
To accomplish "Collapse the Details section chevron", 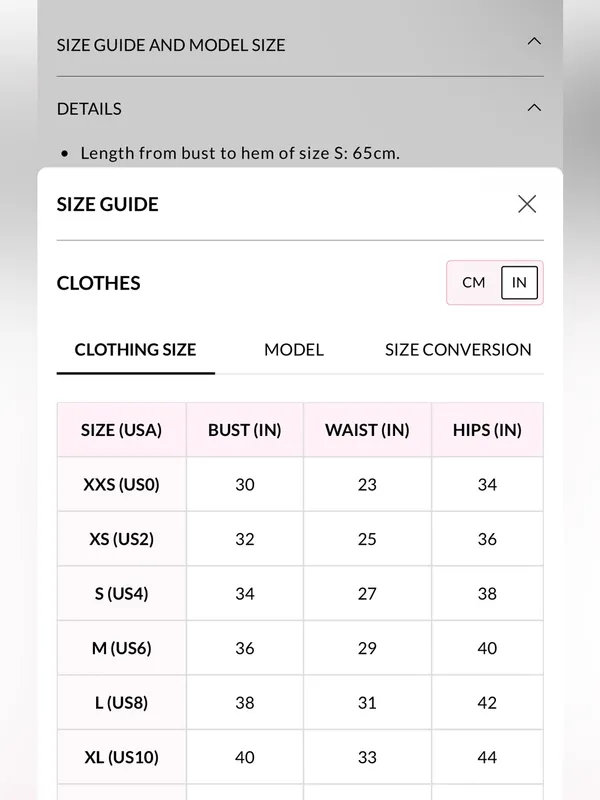I will coord(534,108).
